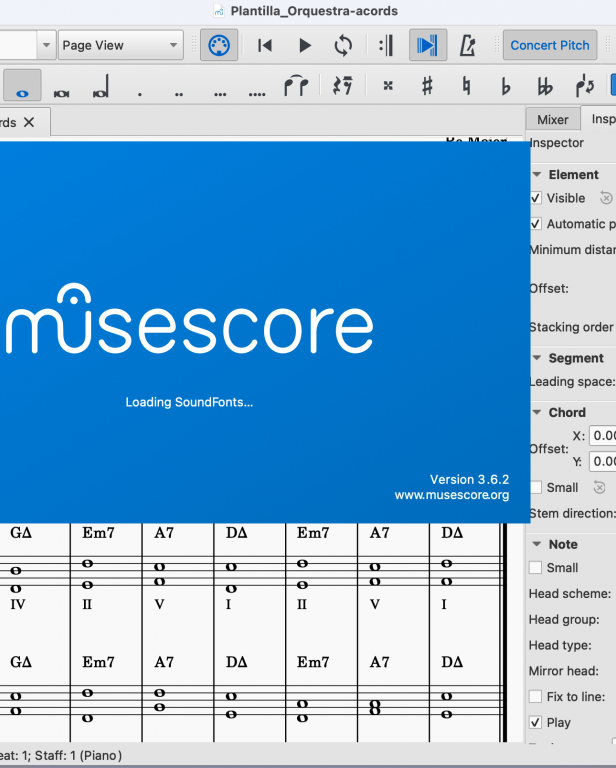Apply the double sharp accidental
Viewport: 616px width, 768px height.
388,86
